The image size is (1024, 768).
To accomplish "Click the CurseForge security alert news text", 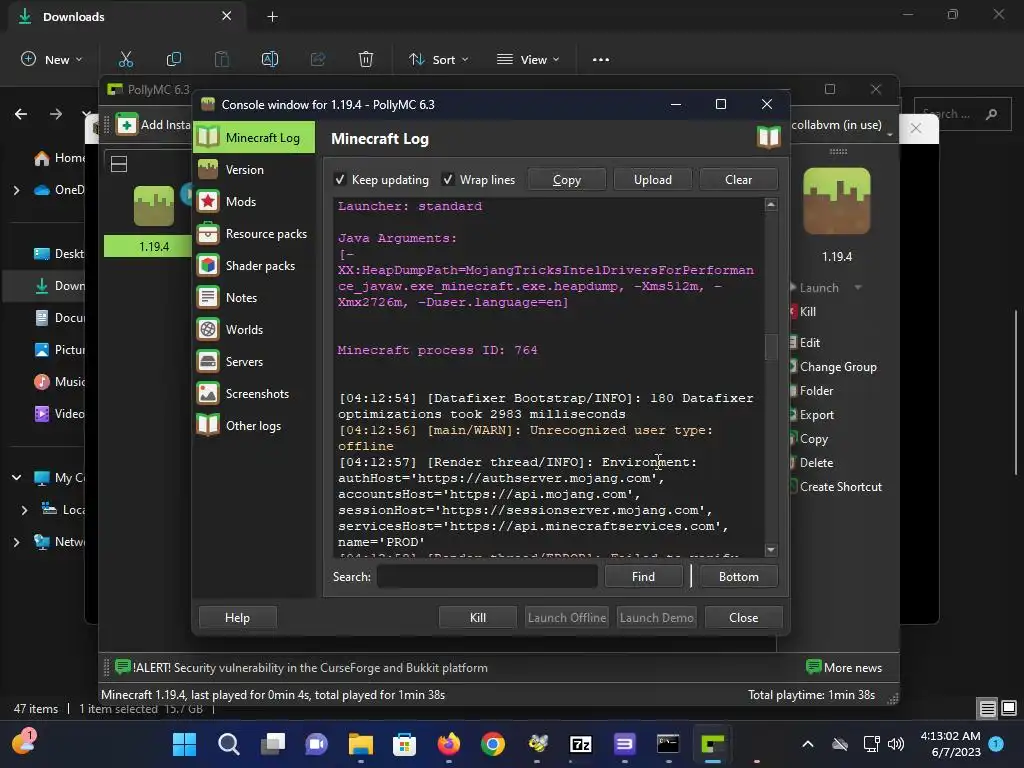I will click(x=310, y=667).
